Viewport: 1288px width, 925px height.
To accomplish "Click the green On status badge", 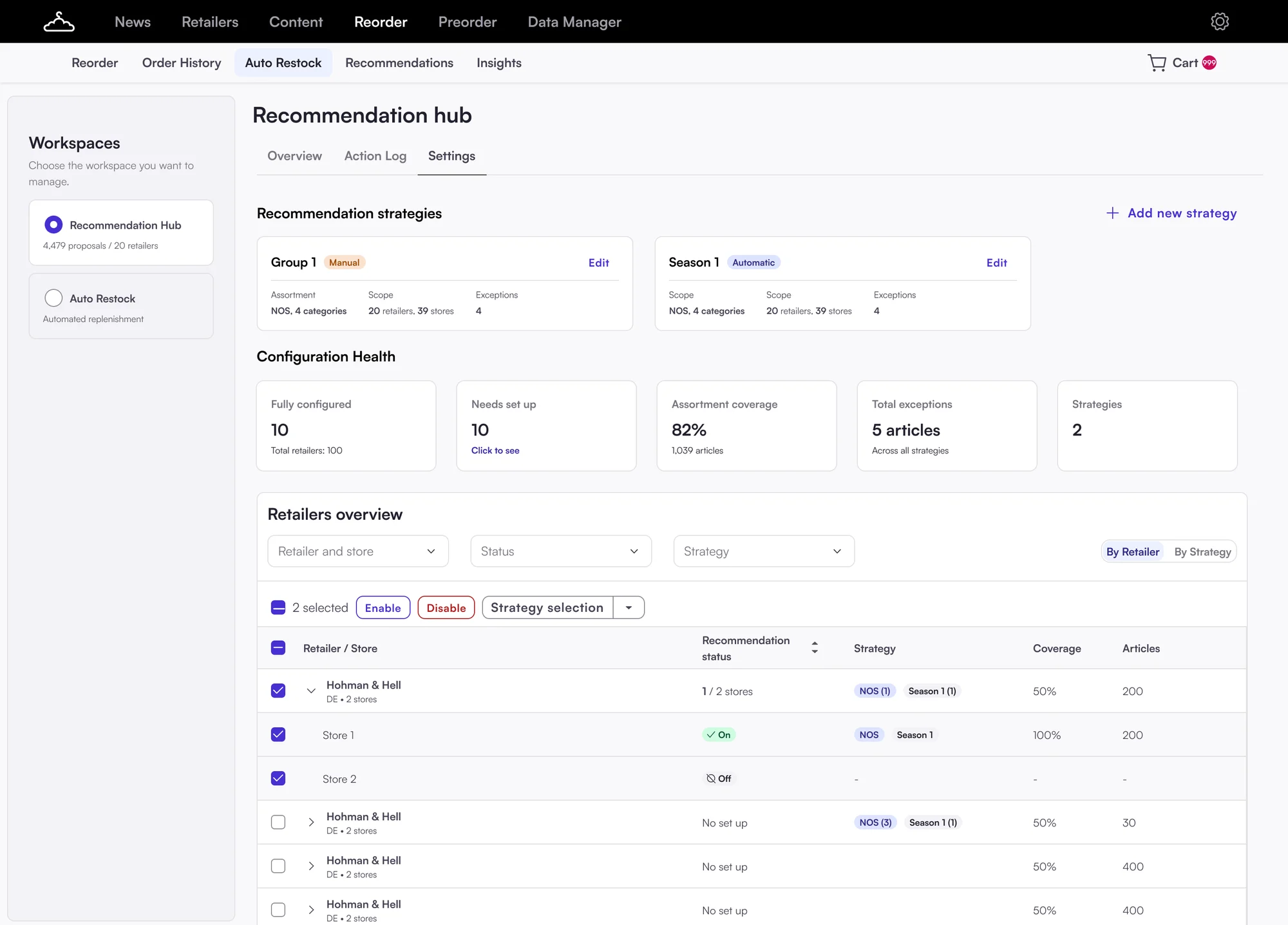I will click(719, 735).
